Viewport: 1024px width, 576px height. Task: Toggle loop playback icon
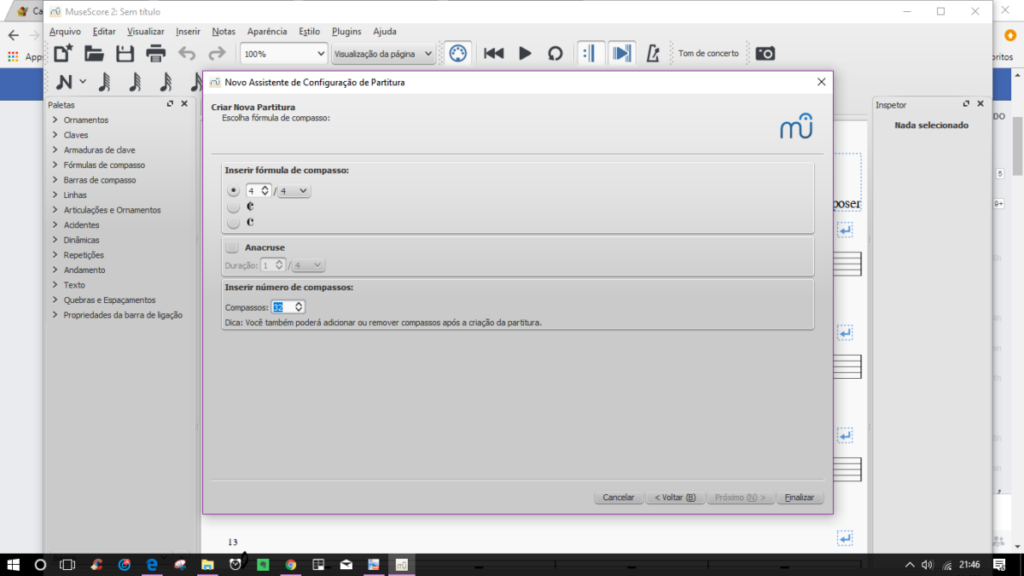[555, 53]
